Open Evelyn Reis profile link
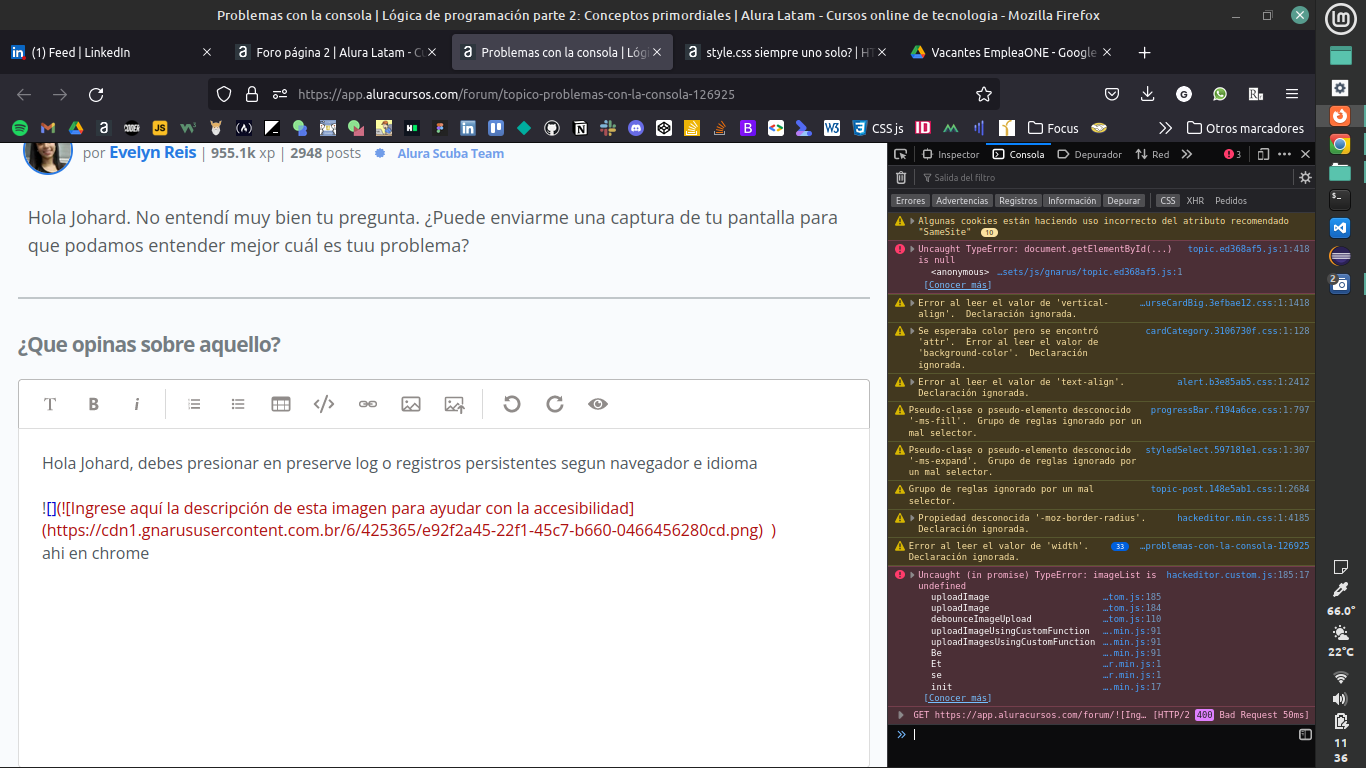The height and width of the screenshot is (768, 1366). point(152,153)
